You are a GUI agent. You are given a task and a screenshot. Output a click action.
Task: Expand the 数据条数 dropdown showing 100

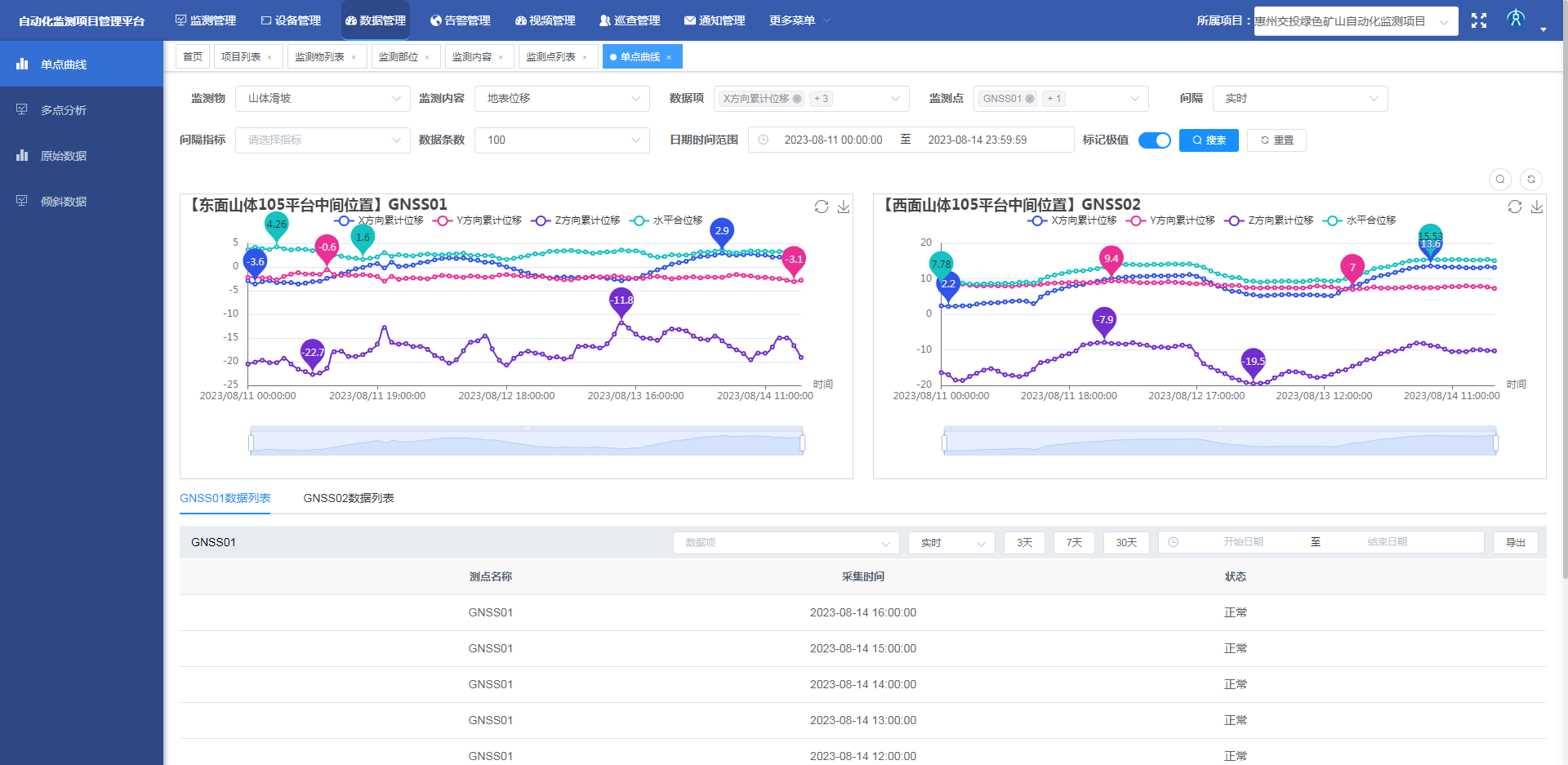[x=562, y=140]
